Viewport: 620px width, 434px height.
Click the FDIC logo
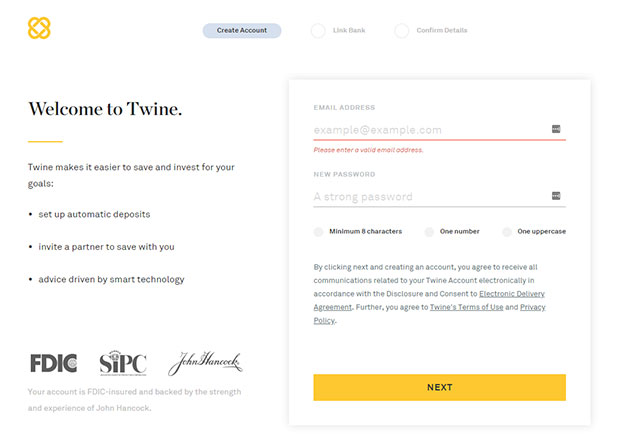[54, 363]
